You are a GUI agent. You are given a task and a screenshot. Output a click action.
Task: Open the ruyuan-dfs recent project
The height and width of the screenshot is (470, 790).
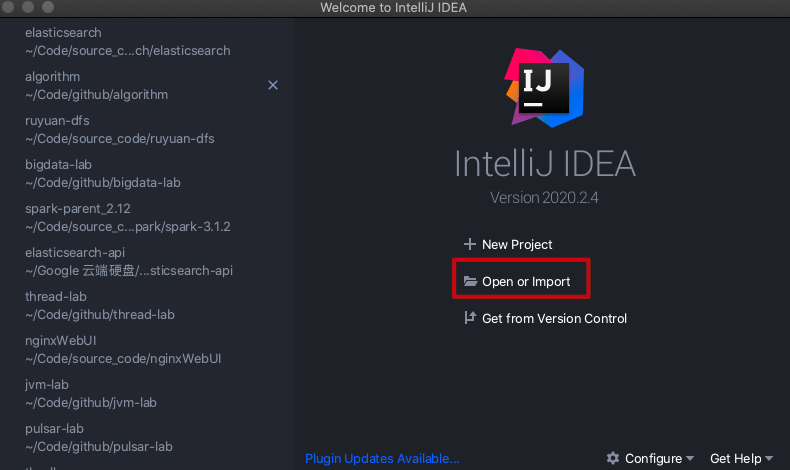119,130
